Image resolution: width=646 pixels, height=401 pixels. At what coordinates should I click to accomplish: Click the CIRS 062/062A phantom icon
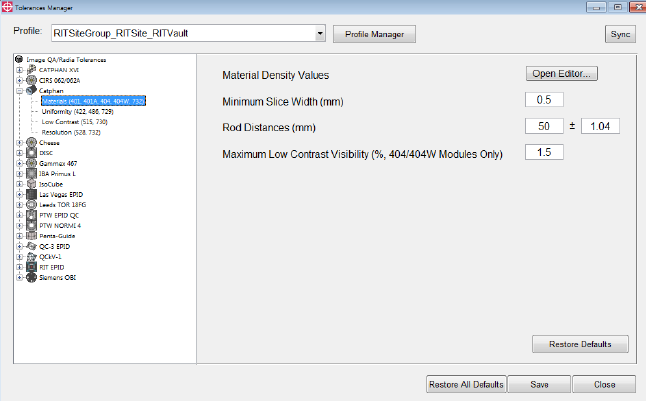pyautogui.click(x=31, y=79)
